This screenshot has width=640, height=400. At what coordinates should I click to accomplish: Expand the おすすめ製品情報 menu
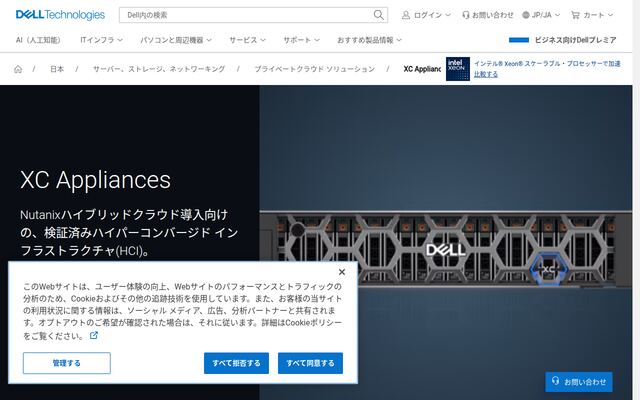pos(369,40)
